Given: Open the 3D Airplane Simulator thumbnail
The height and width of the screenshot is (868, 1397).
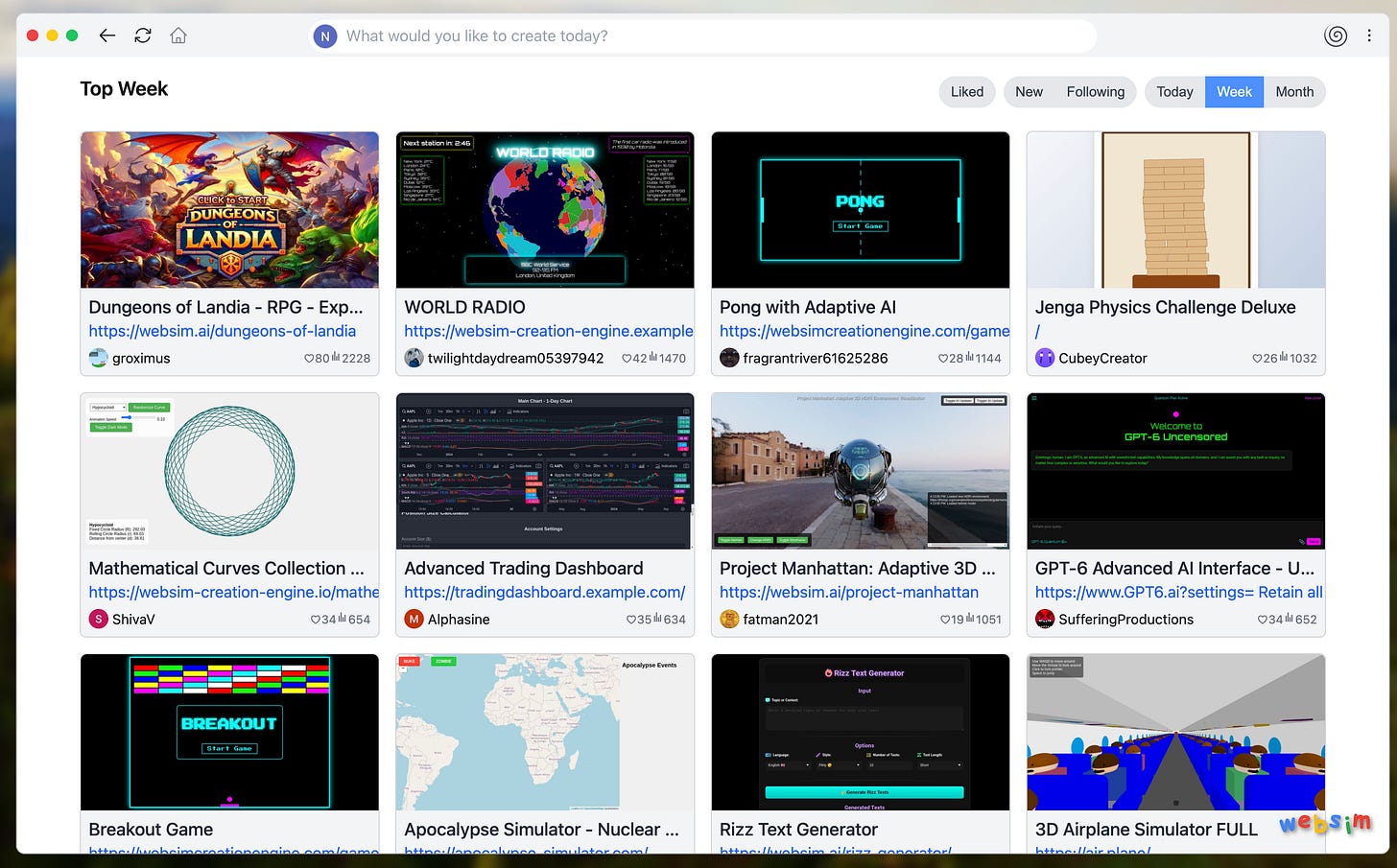Looking at the screenshot, I should pos(1176,733).
